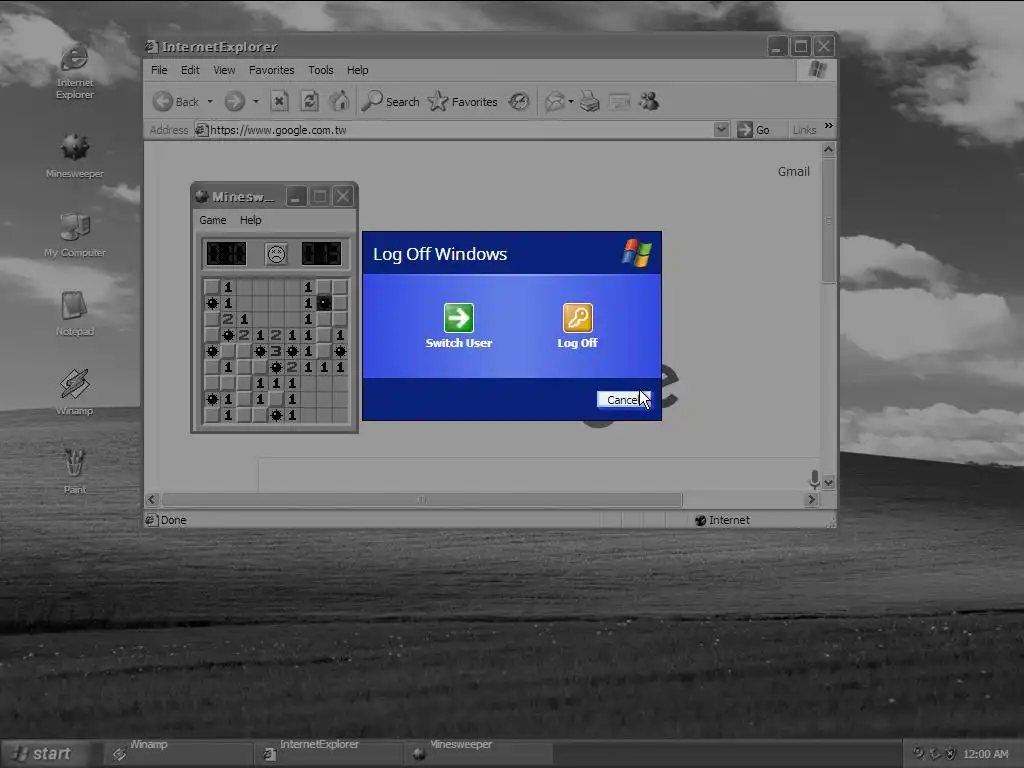Click the Edit icon after Print

pos(619,101)
